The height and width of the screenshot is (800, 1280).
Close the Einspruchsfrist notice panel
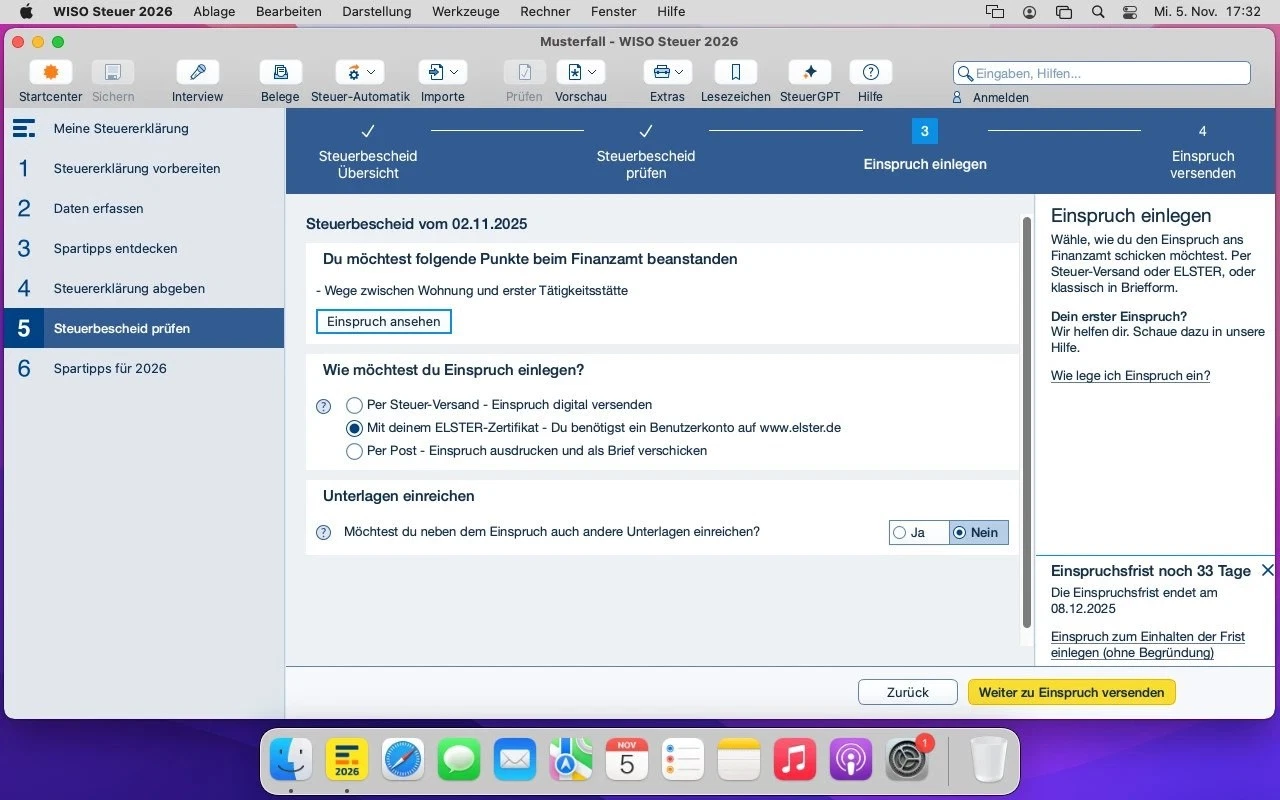[1267, 570]
